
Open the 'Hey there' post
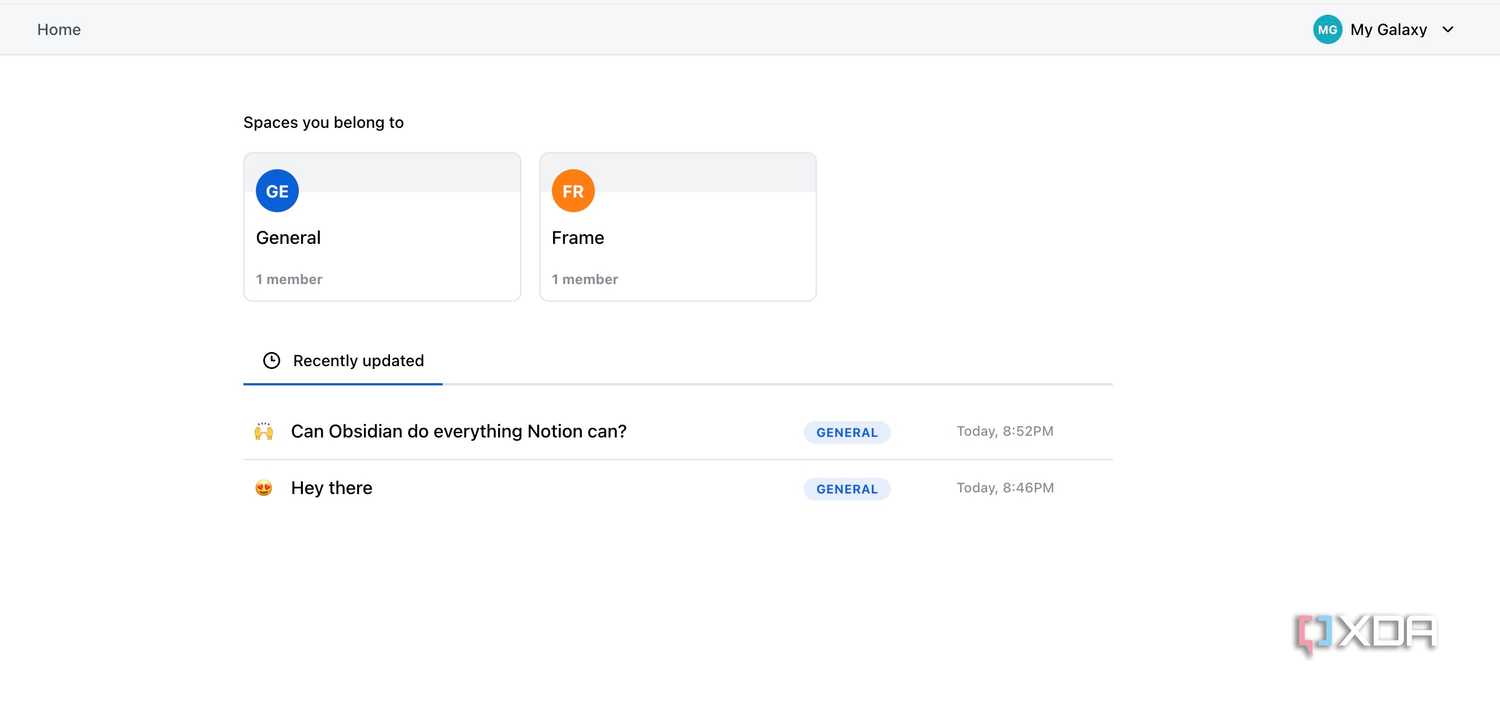click(x=332, y=488)
